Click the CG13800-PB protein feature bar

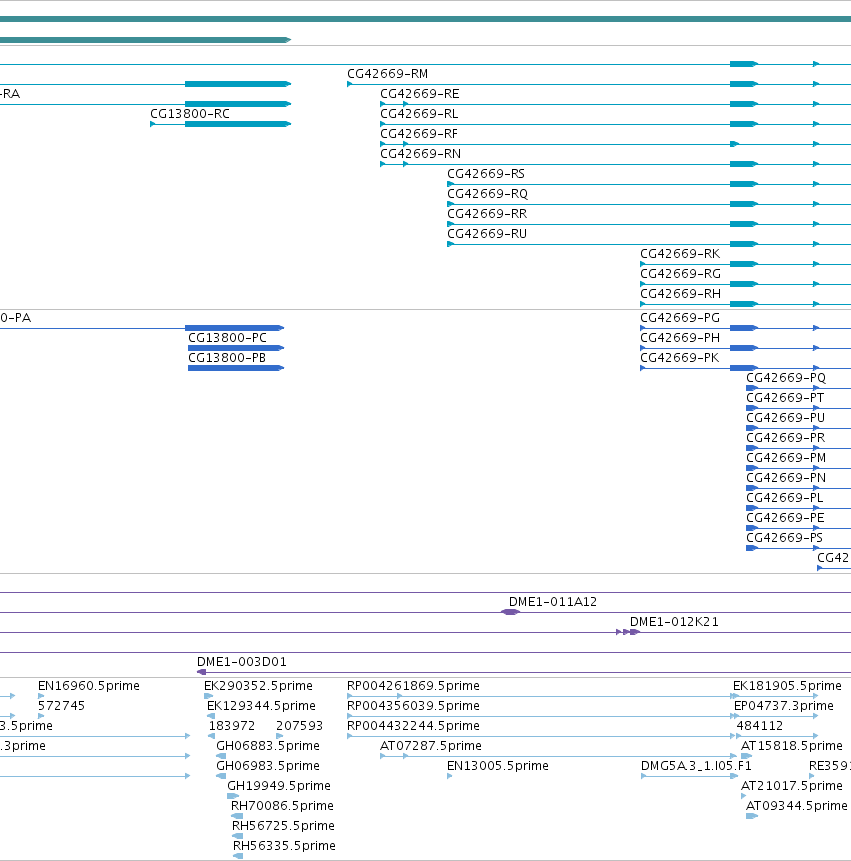click(x=236, y=368)
